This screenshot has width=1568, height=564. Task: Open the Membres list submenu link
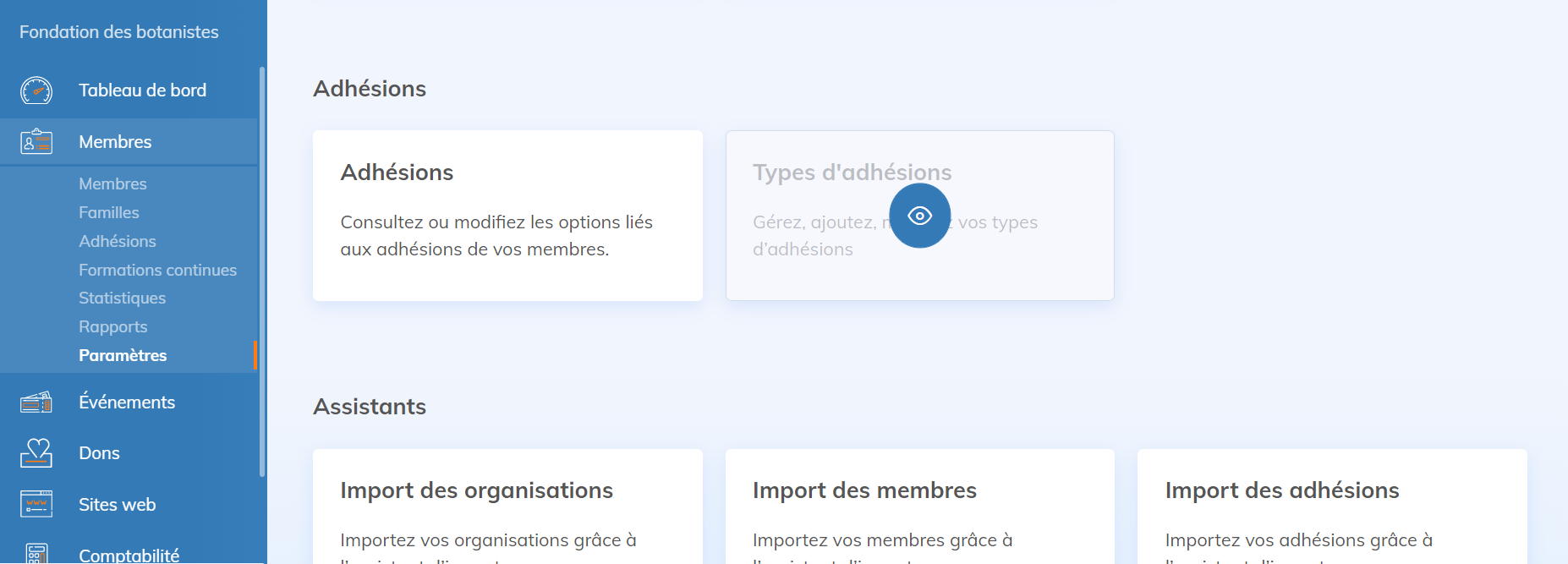[x=112, y=184]
